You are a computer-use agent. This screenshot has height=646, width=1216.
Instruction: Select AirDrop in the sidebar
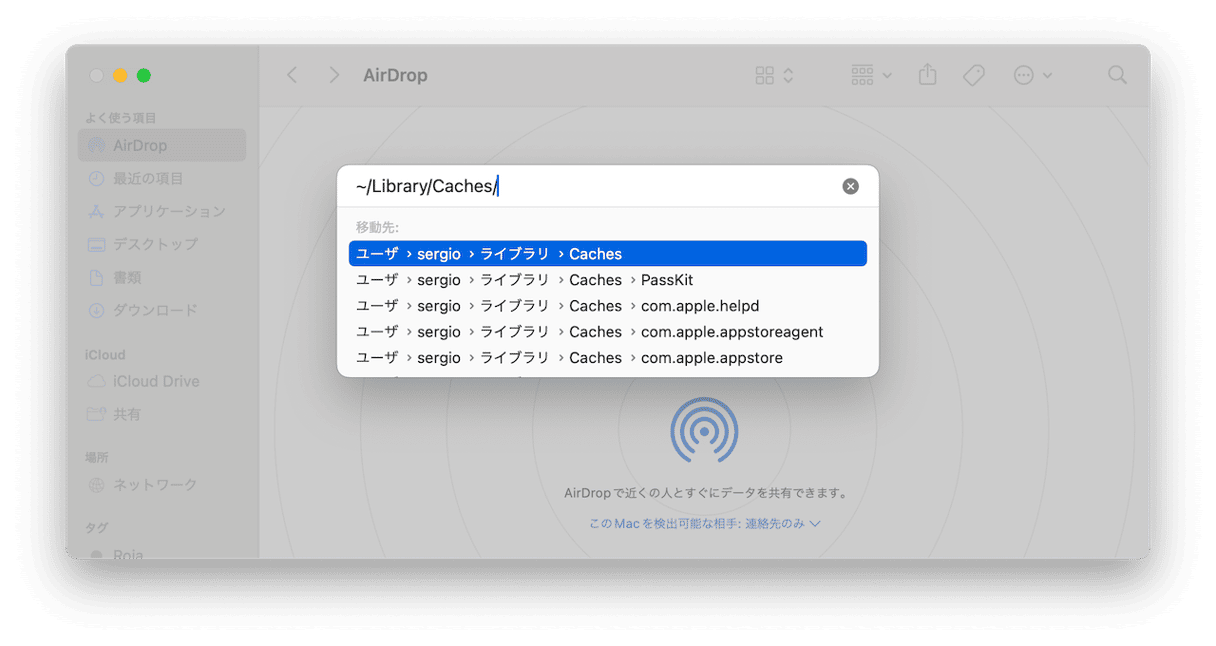click(x=162, y=145)
